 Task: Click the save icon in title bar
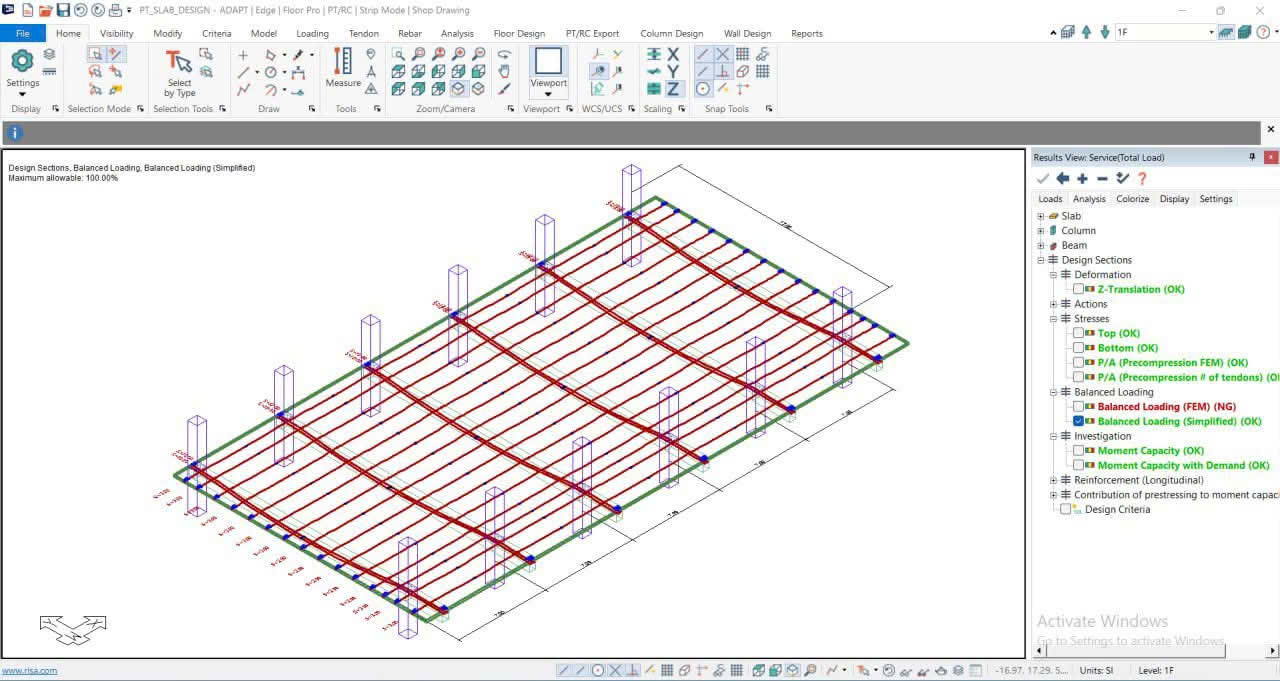coord(63,10)
